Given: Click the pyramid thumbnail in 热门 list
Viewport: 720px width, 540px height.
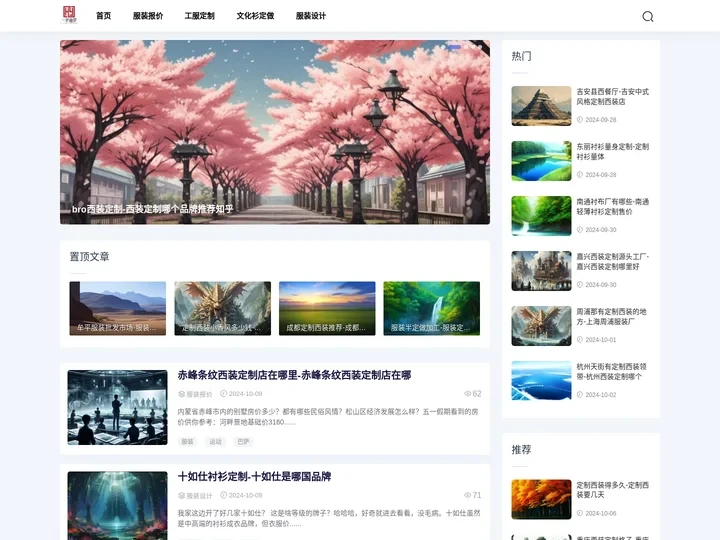Looking at the screenshot, I should pos(541,106).
